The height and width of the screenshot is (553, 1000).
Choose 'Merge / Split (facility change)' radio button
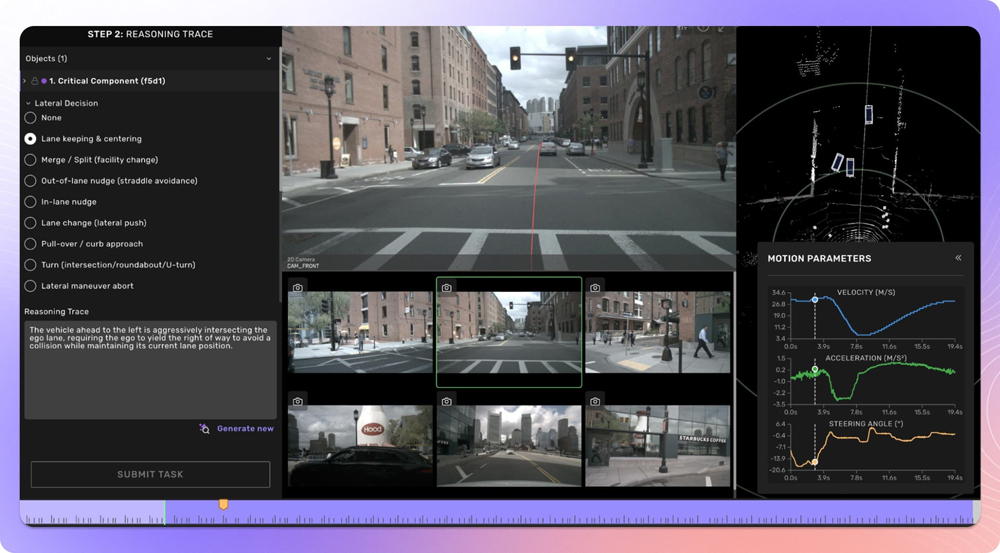coord(31,160)
